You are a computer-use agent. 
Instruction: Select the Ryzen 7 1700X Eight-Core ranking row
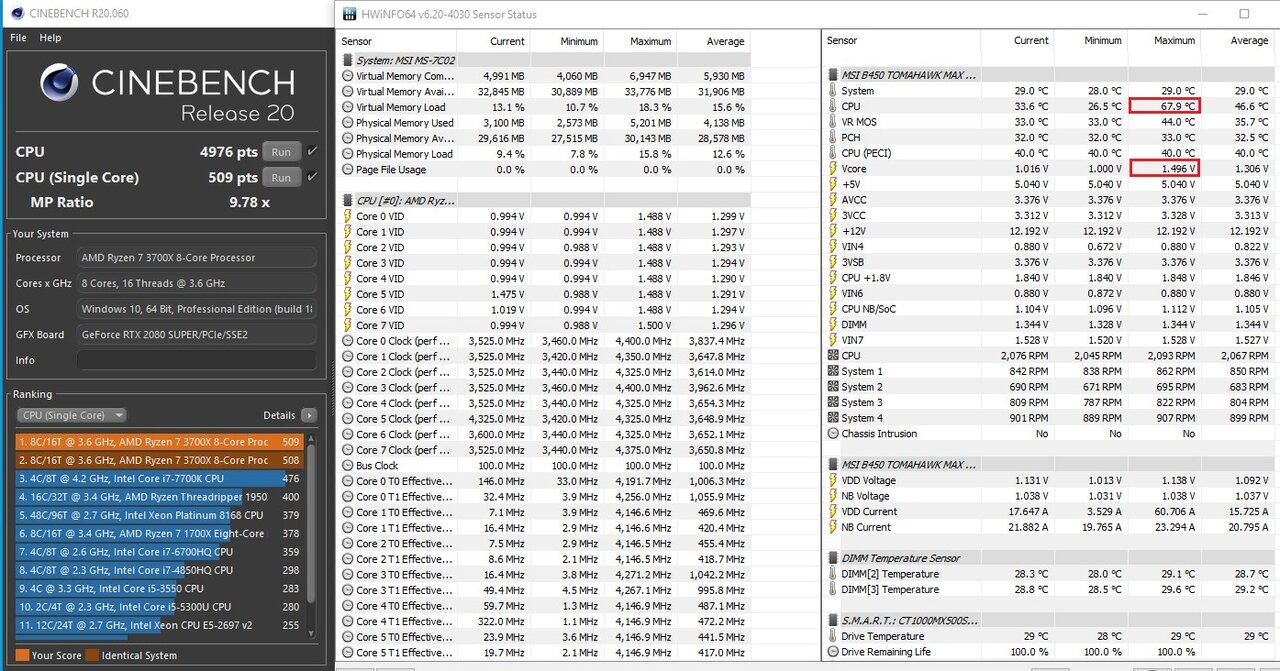click(160, 533)
